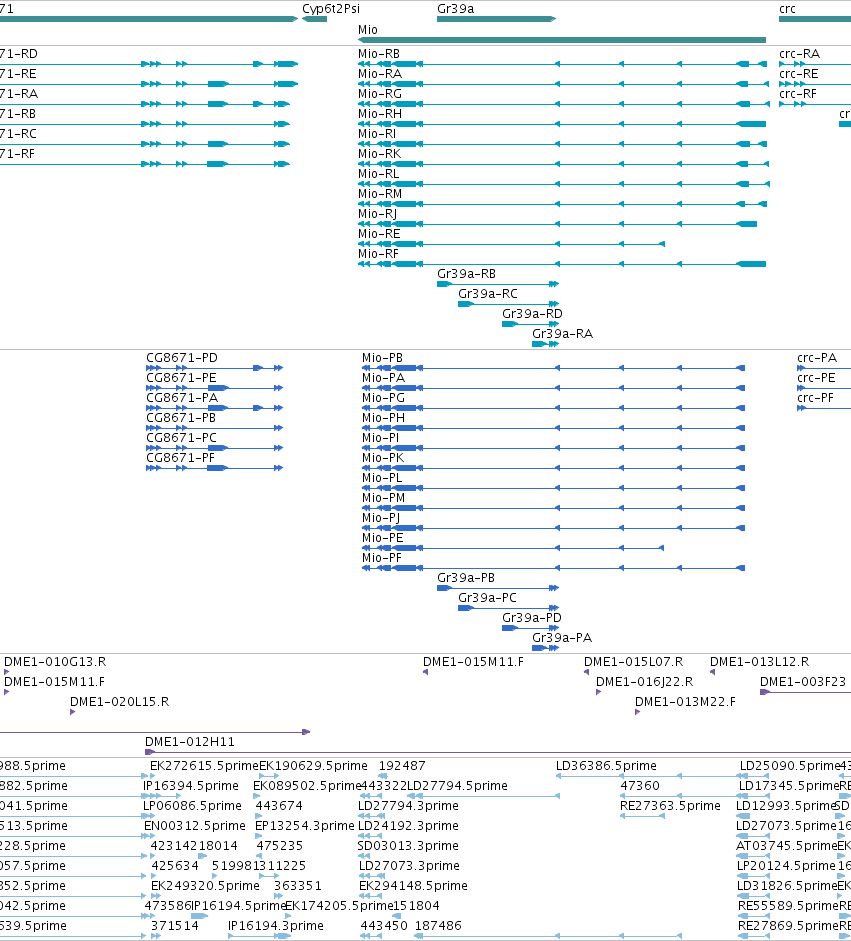This screenshot has width=851, height=941.
Task: Click EST label 47360
Action: tap(640, 785)
